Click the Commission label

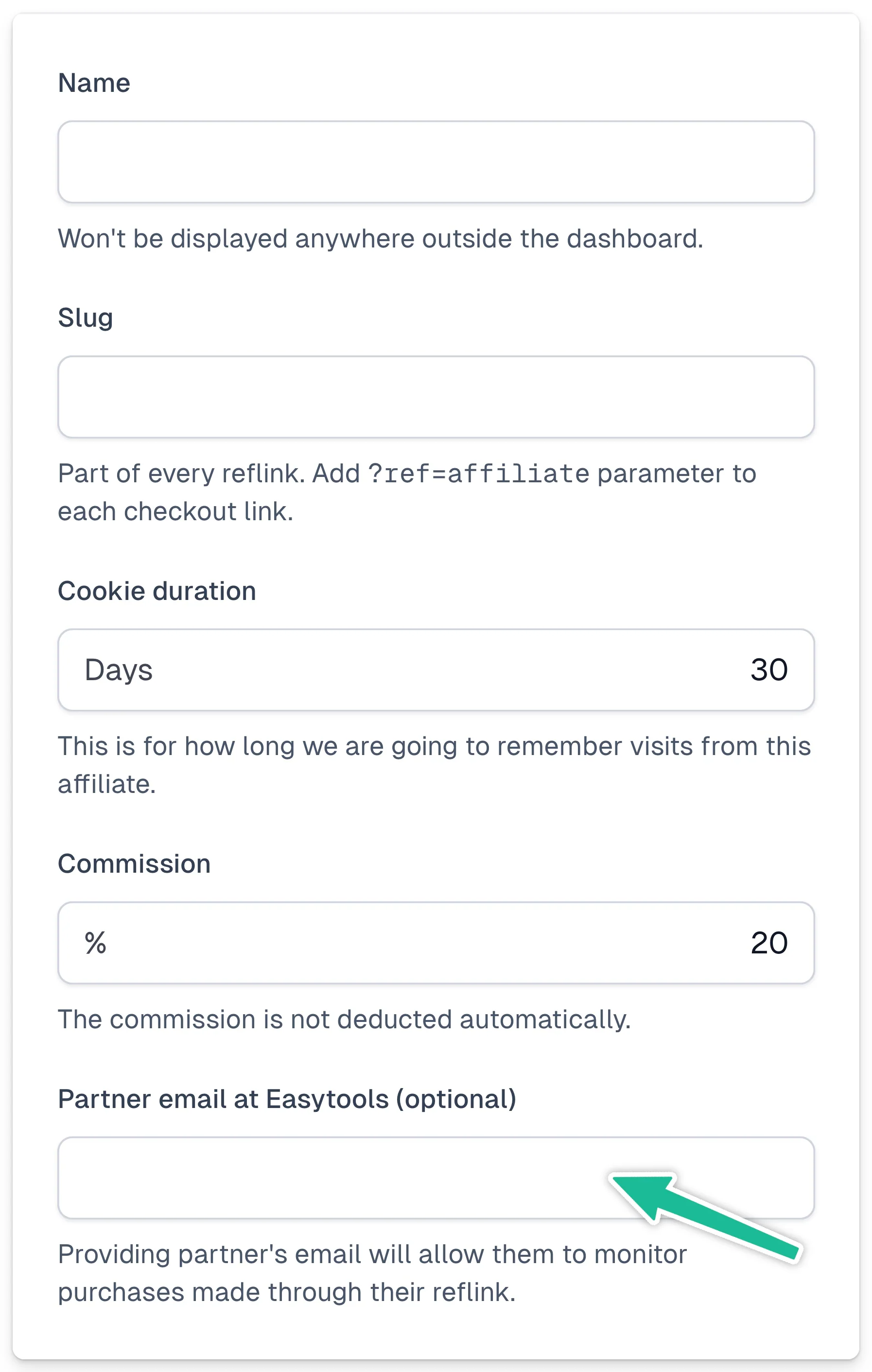[135, 864]
